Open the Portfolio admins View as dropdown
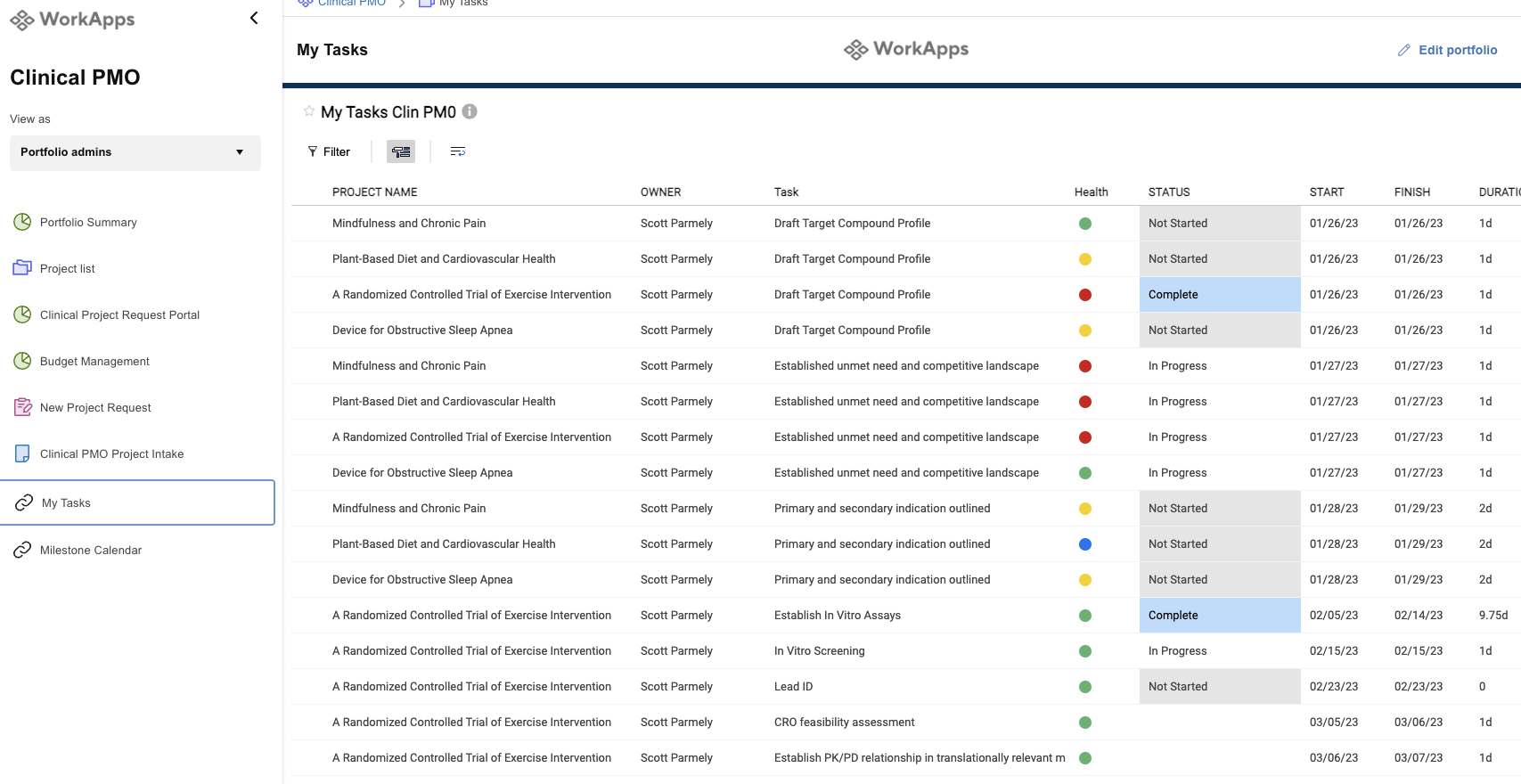 tap(135, 152)
